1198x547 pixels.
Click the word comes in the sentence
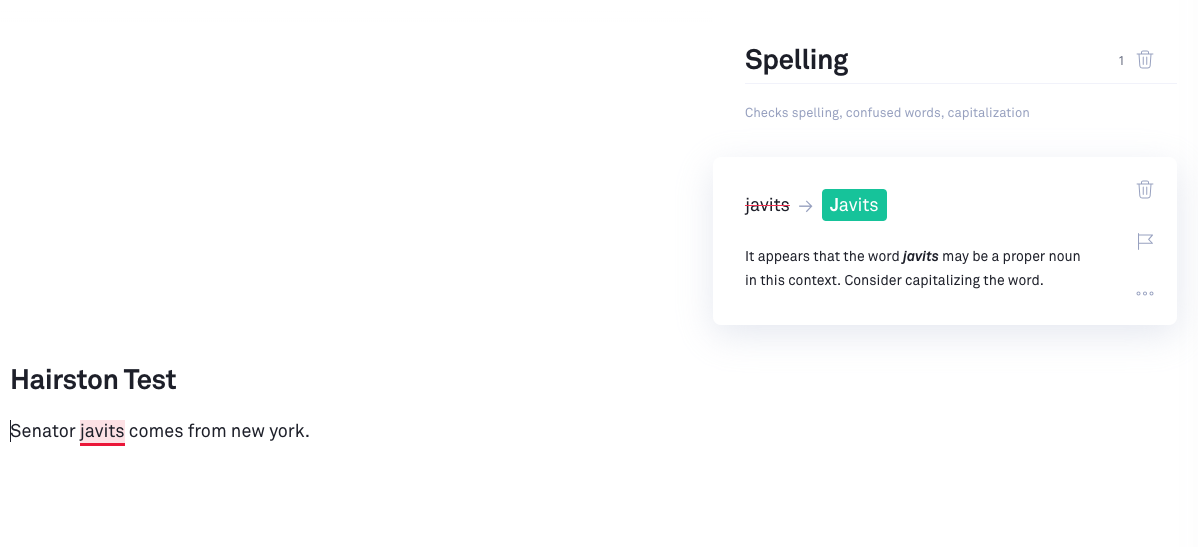pyautogui.click(x=156, y=432)
